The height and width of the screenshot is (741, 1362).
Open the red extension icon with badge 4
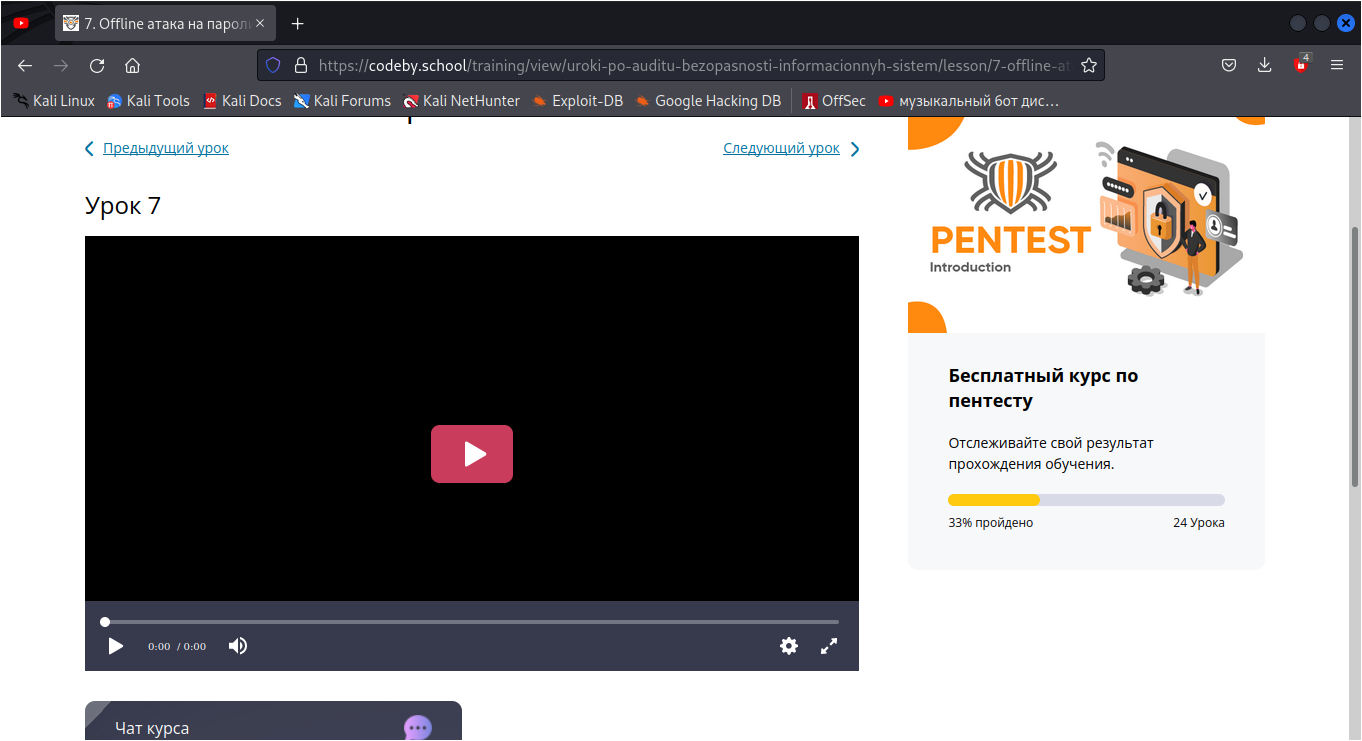pyautogui.click(x=1300, y=65)
